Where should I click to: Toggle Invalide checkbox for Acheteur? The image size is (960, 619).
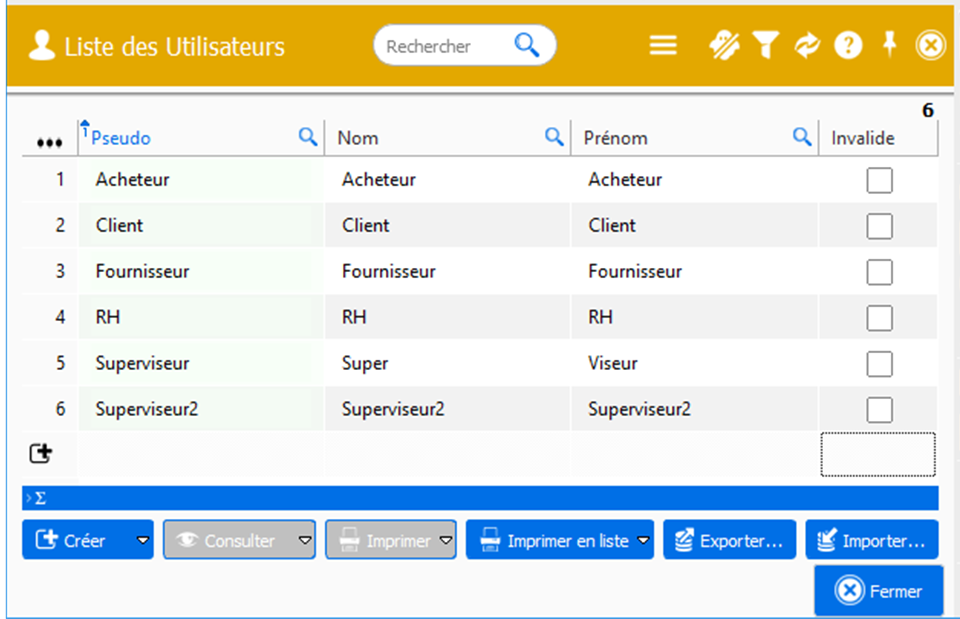[879, 181]
